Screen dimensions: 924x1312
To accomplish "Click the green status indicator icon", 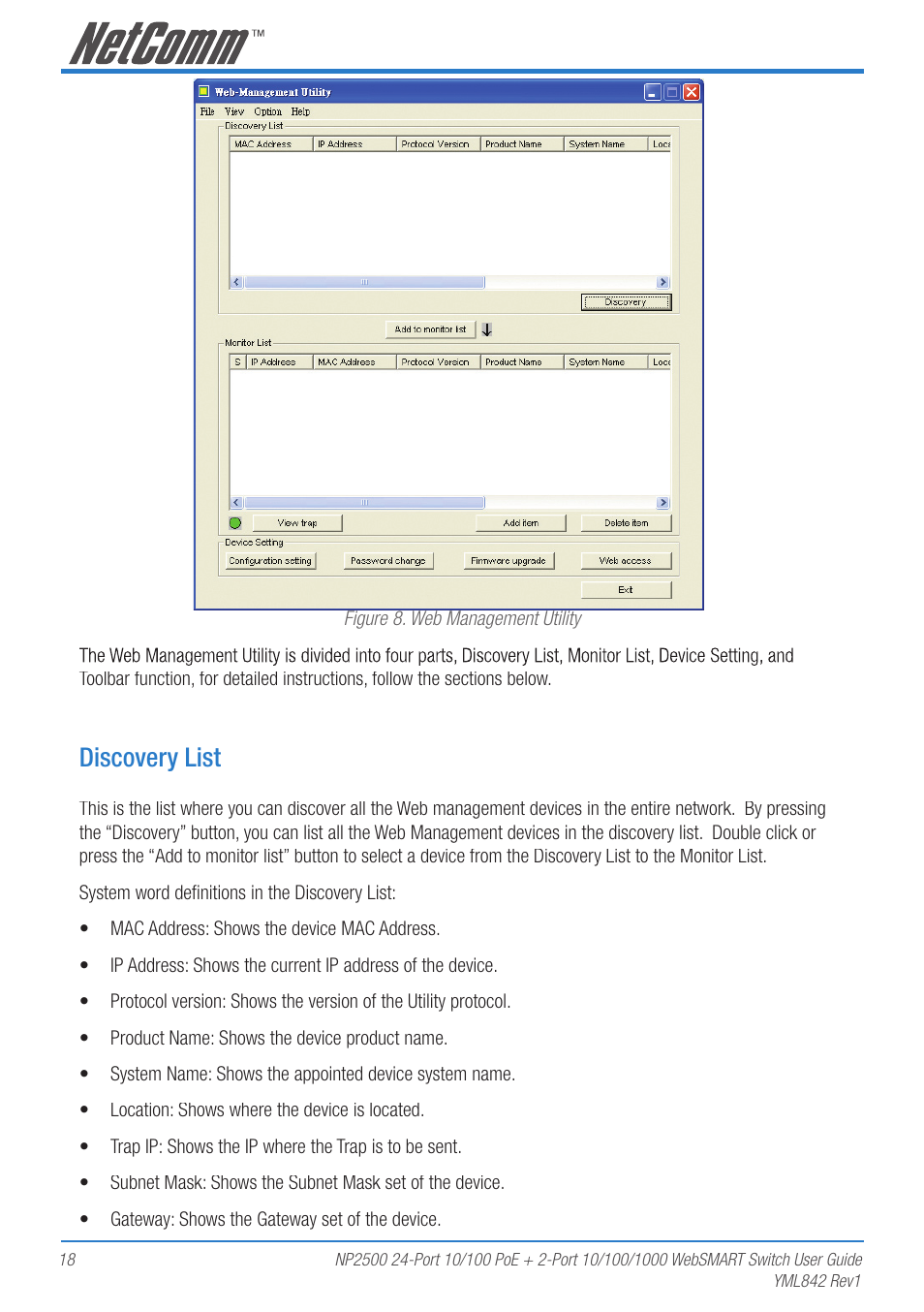I will [235, 523].
